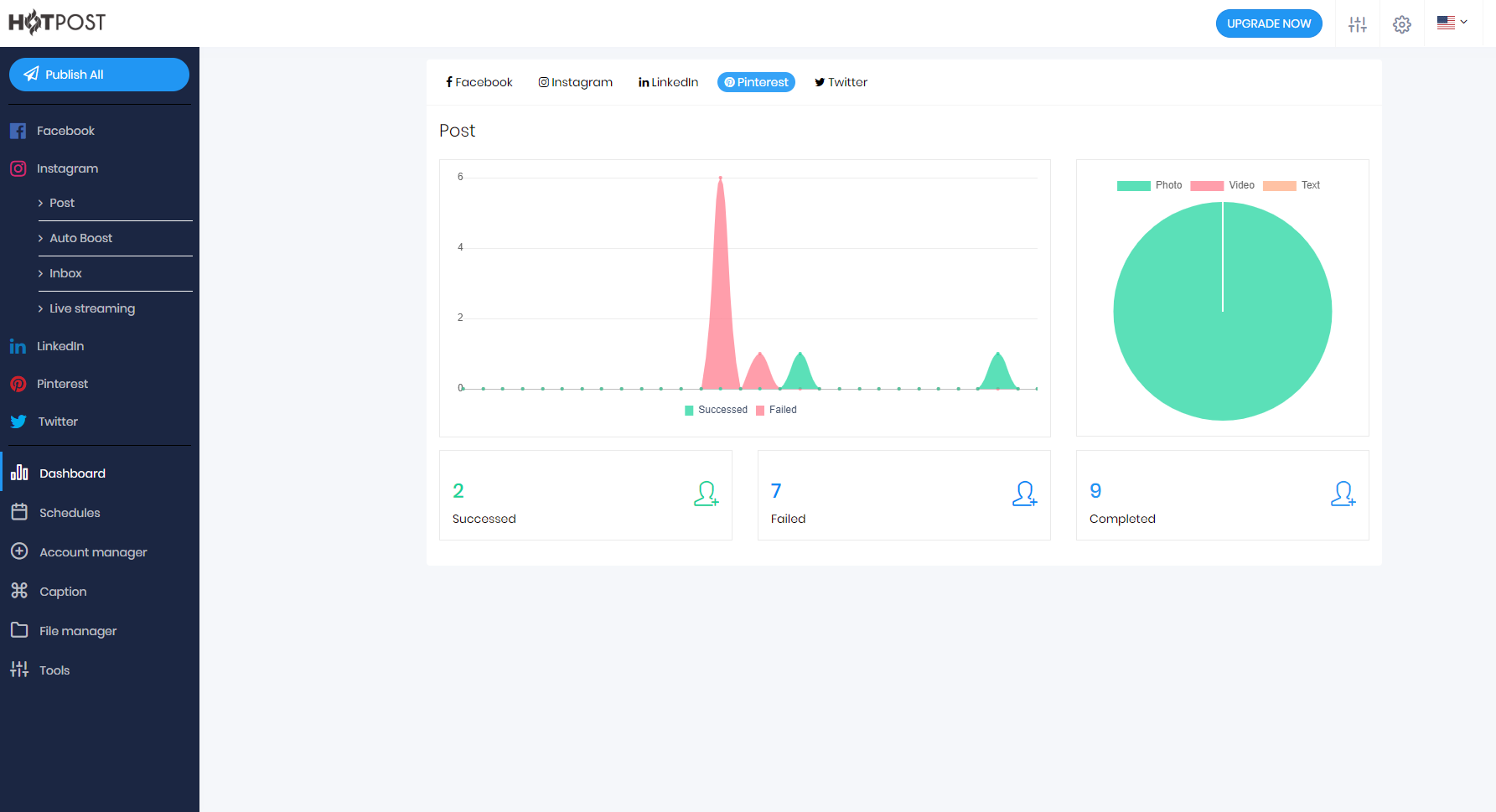Open the sliders icon in the top bar

(1358, 24)
